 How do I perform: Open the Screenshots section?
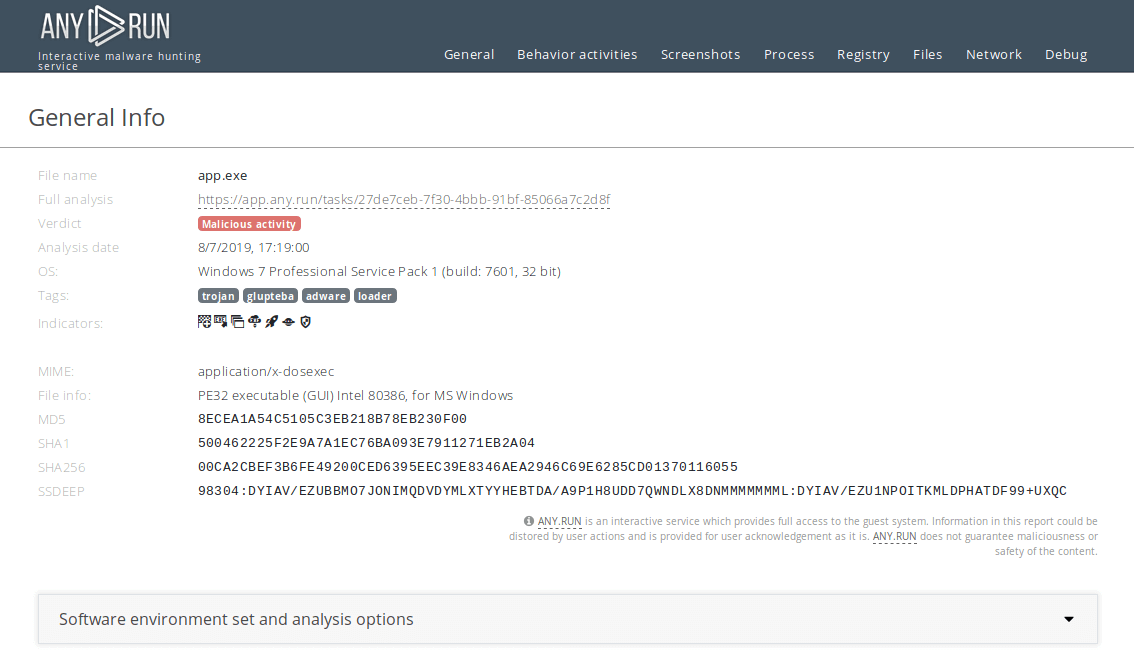point(700,55)
